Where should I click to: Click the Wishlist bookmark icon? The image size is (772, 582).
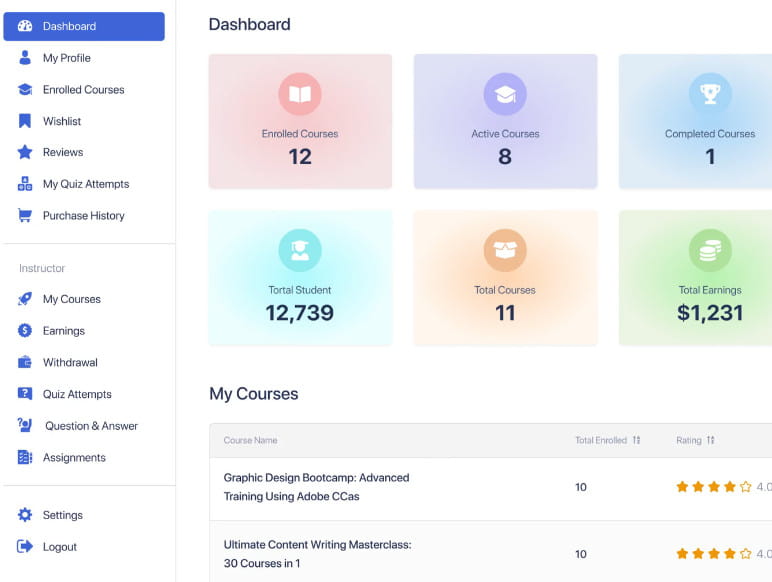click(x=25, y=121)
